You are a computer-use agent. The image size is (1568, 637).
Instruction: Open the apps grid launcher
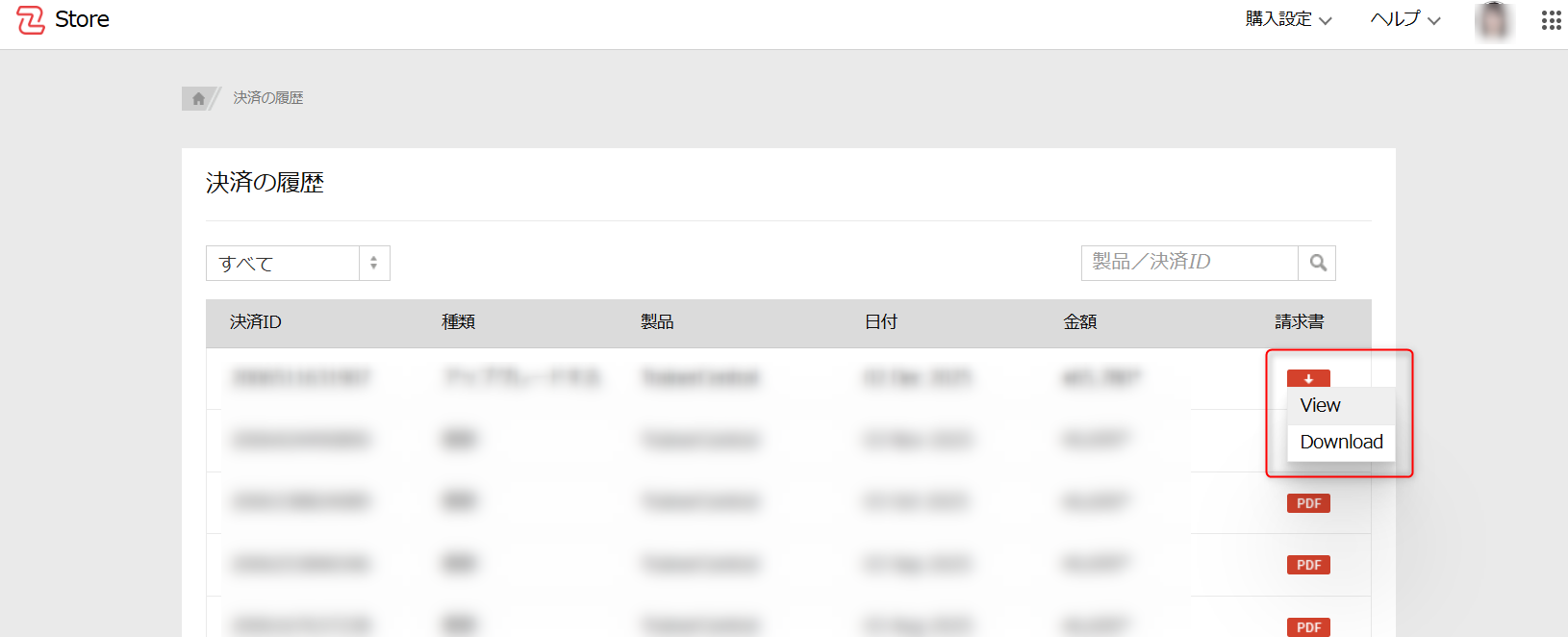pyautogui.click(x=1551, y=20)
